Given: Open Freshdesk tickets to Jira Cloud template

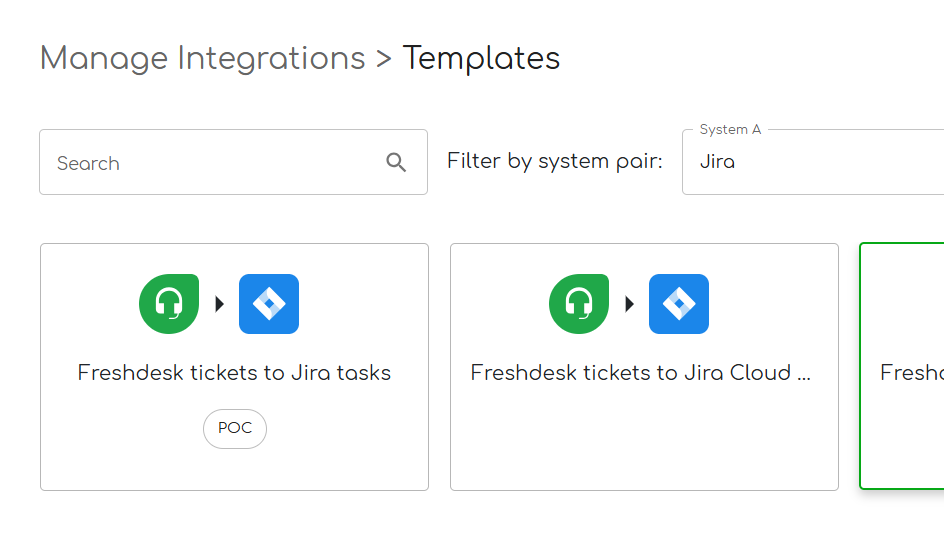Looking at the screenshot, I should [x=640, y=373].
